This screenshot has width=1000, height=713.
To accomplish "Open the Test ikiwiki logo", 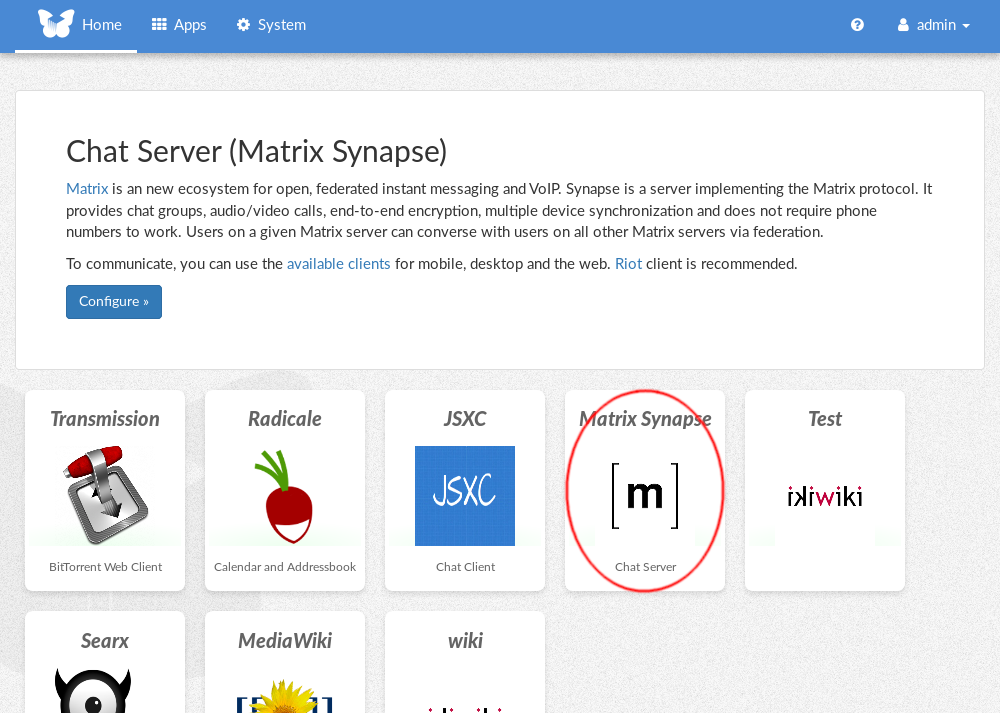I will pos(825,496).
